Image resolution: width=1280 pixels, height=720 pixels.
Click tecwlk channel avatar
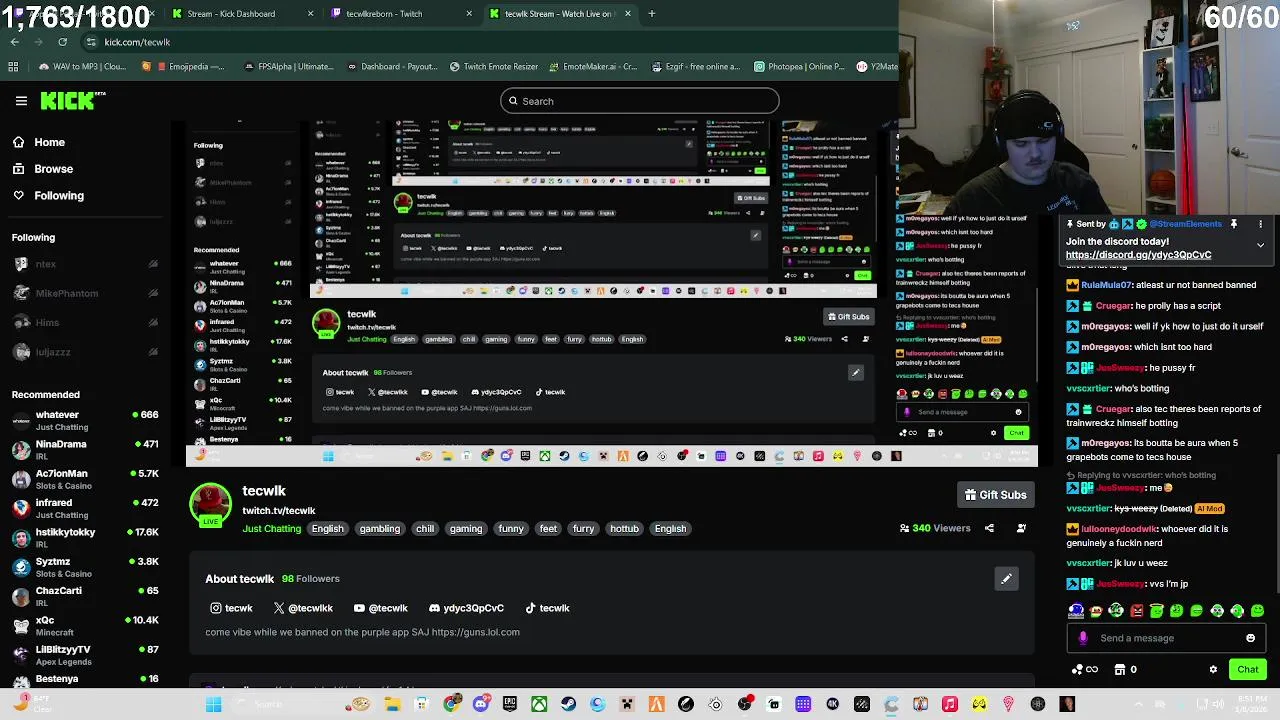pyautogui.click(x=210, y=504)
